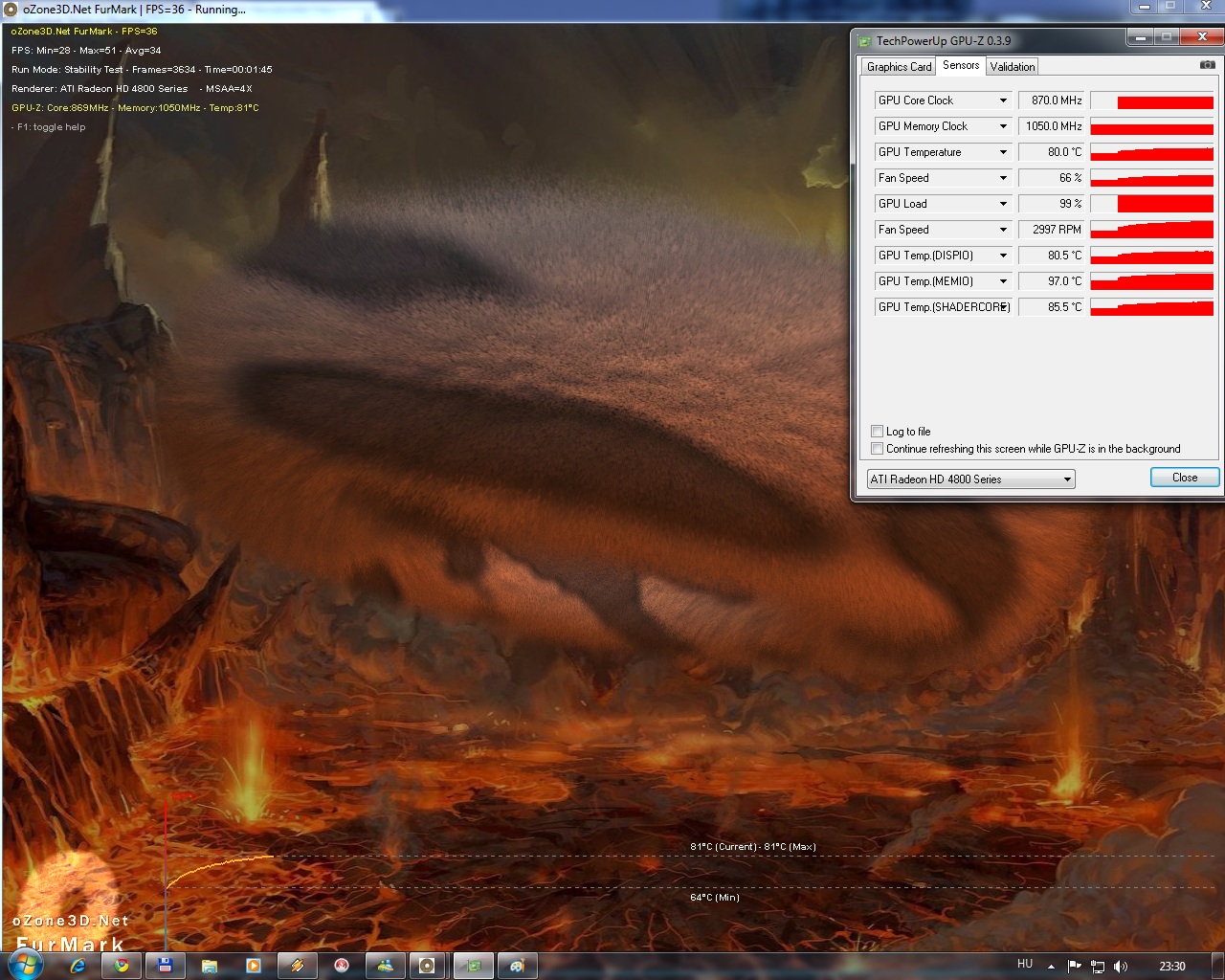Click the FurMark 'FPS: Min=28' statistics line
Screen dimensions: 1225x980
click(x=86, y=51)
